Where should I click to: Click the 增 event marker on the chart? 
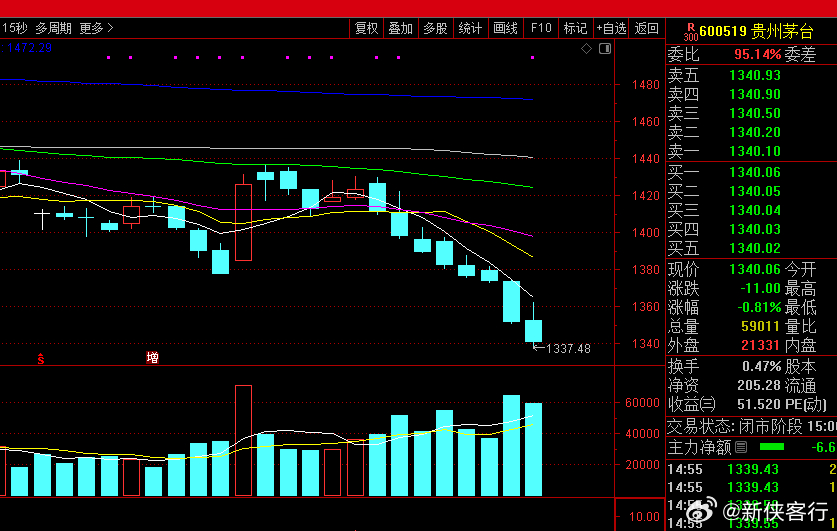[x=152, y=358]
